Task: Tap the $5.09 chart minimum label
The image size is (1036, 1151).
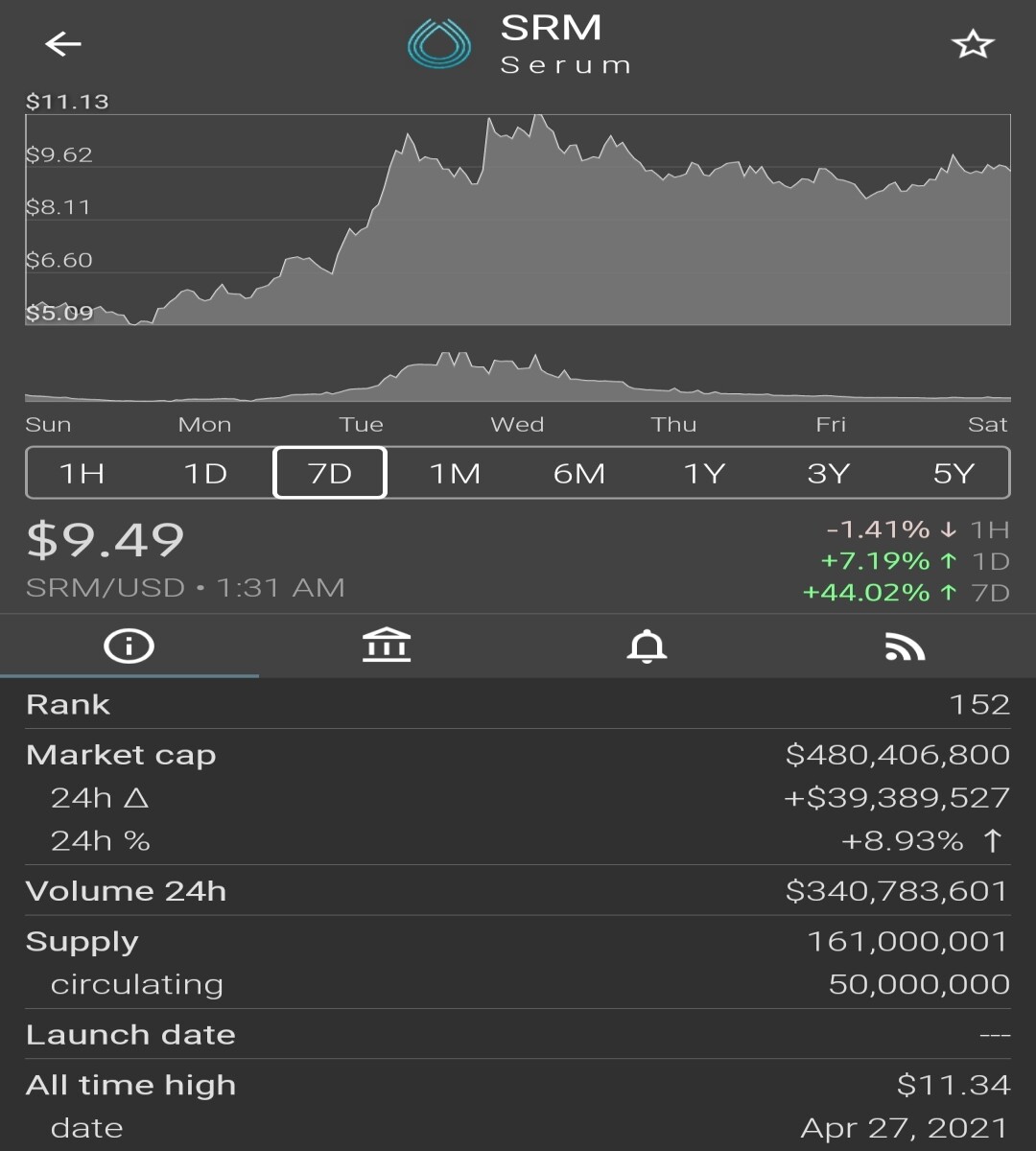Action: coord(59,313)
